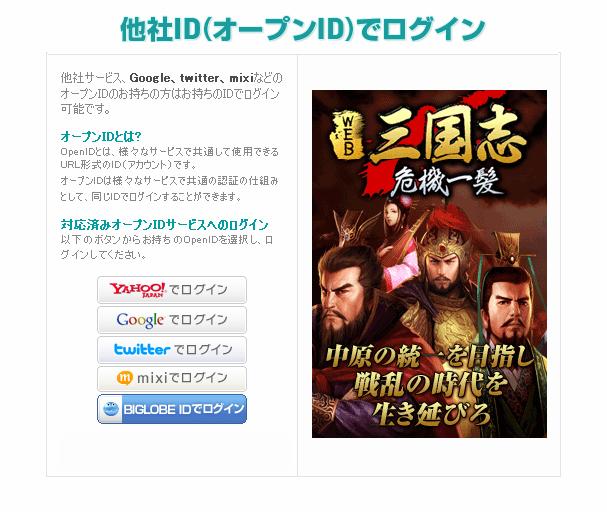
Task: Click the 以下のボタンから instruction text
Action: tap(166, 247)
